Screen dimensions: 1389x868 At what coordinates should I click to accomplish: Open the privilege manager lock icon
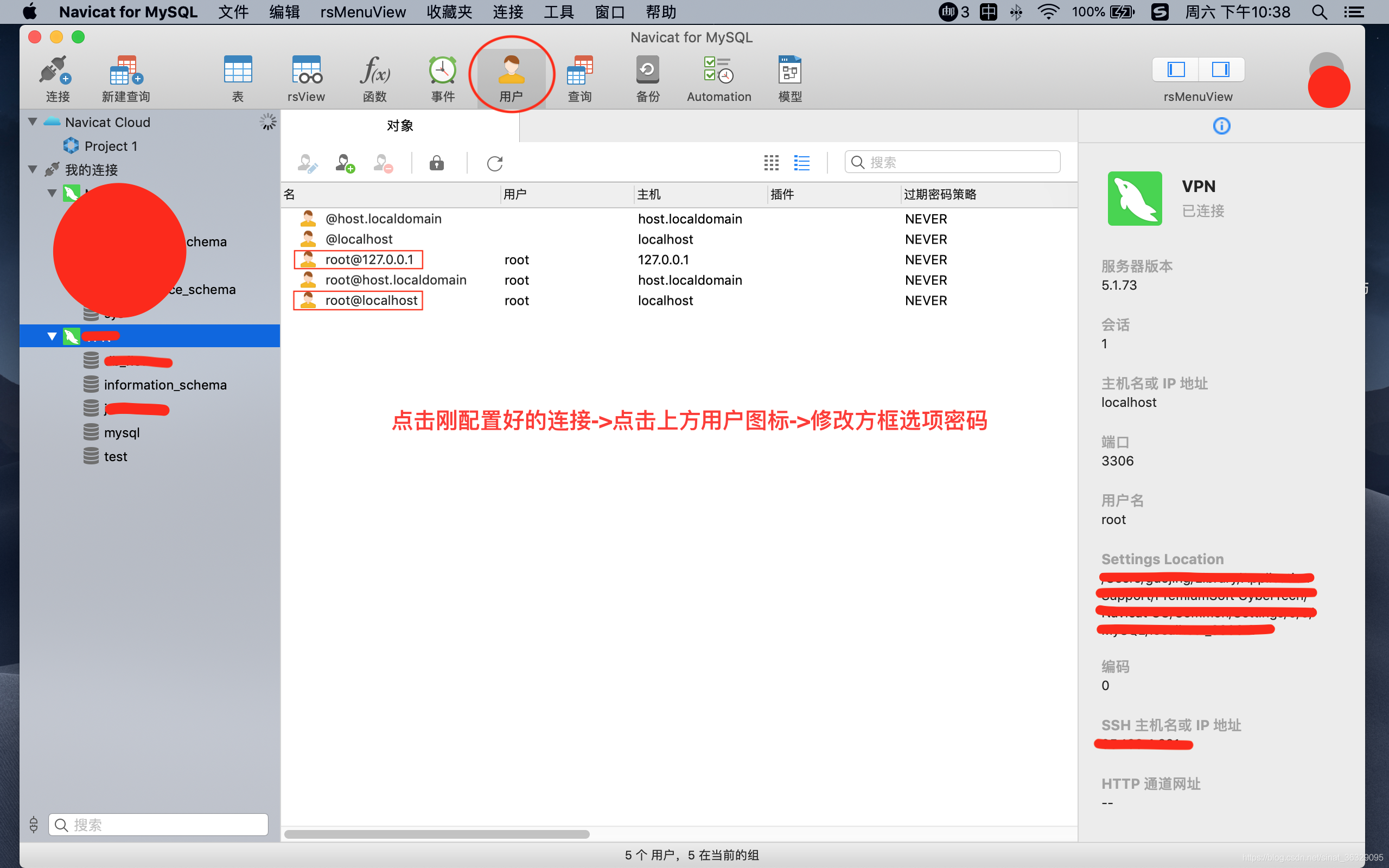437,164
